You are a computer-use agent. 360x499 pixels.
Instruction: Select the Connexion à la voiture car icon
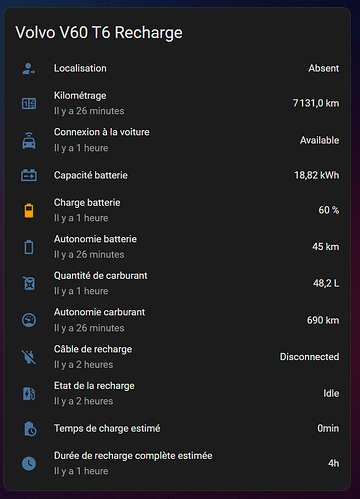point(29,140)
